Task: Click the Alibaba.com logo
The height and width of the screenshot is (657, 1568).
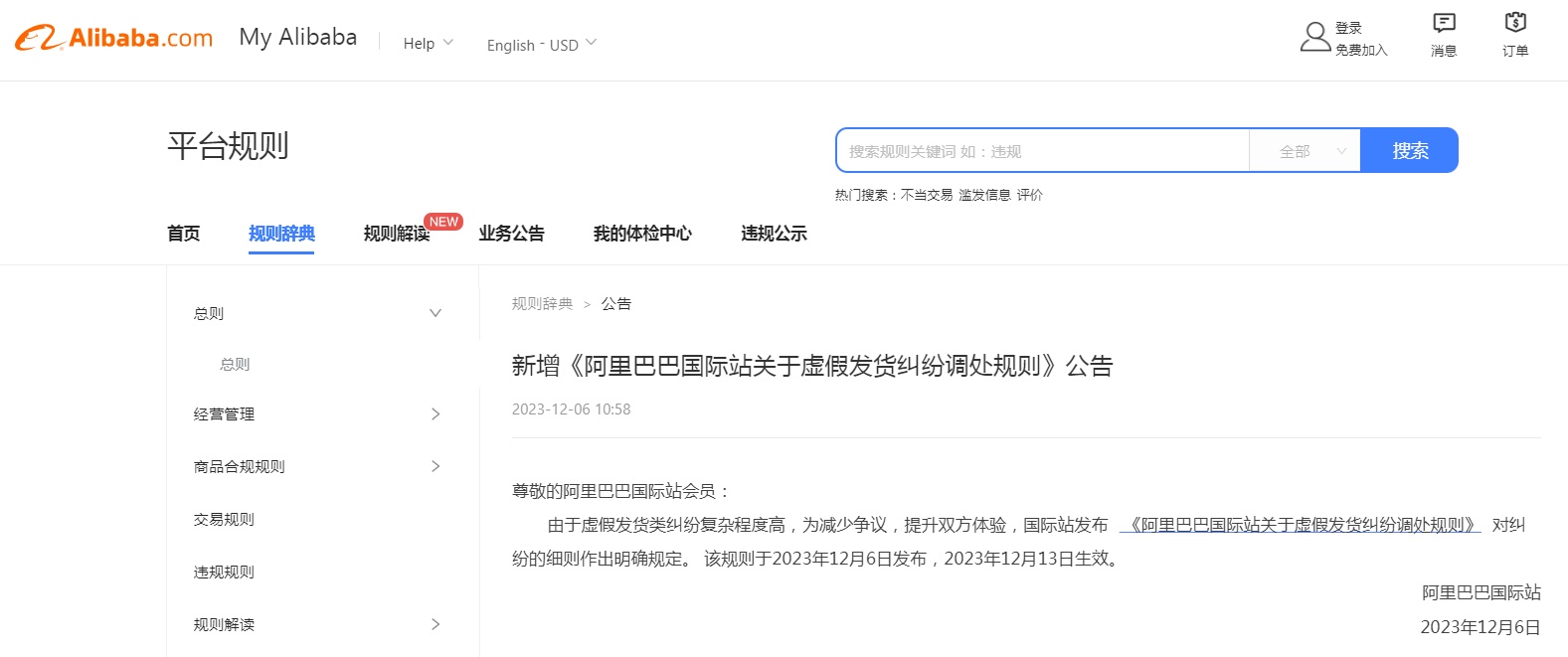Action: coord(113,38)
